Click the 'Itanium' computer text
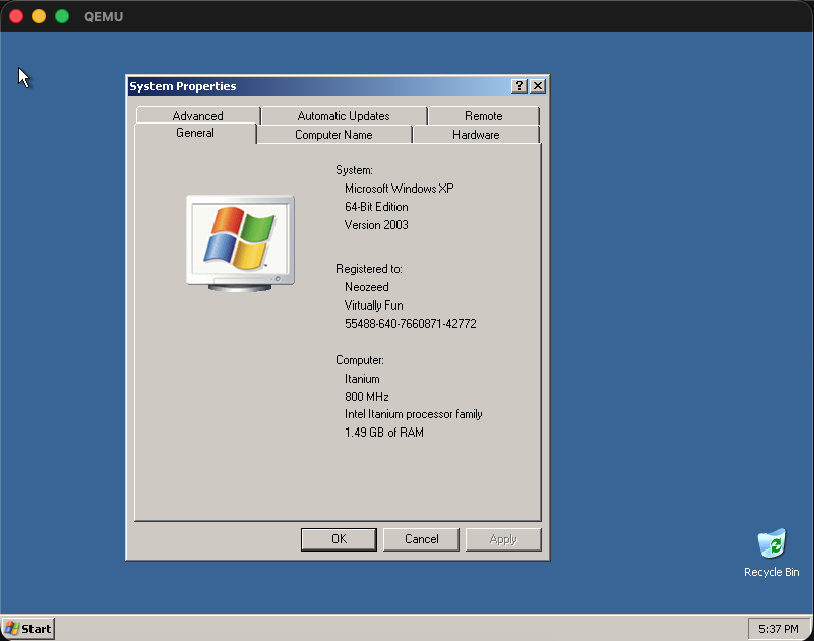This screenshot has width=814, height=641. (x=362, y=379)
